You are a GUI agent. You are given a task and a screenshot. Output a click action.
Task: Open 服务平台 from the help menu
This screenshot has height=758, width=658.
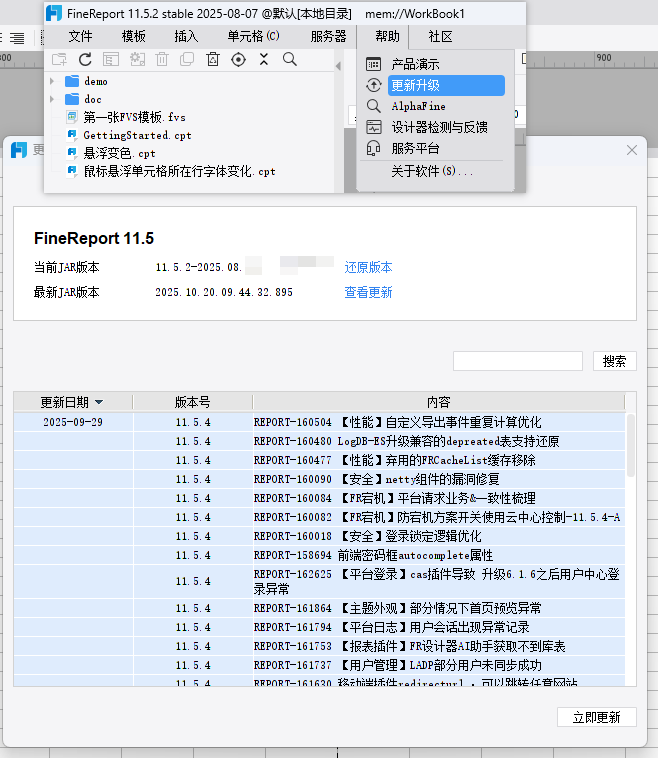click(416, 148)
